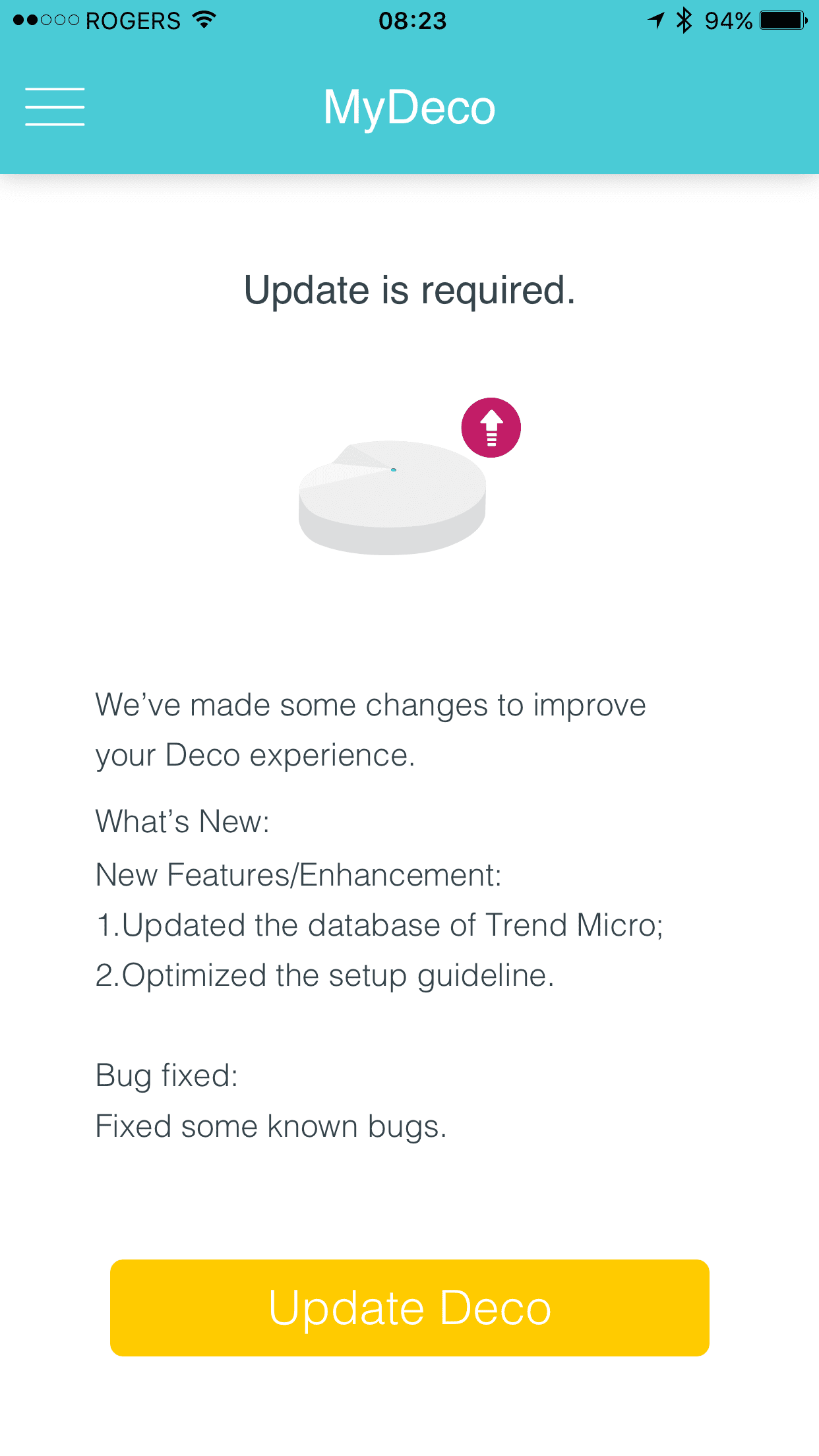Select the "Optimized the setup guideline" line
The height and width of the screenshot is (1456, 819).
(324, 975)
